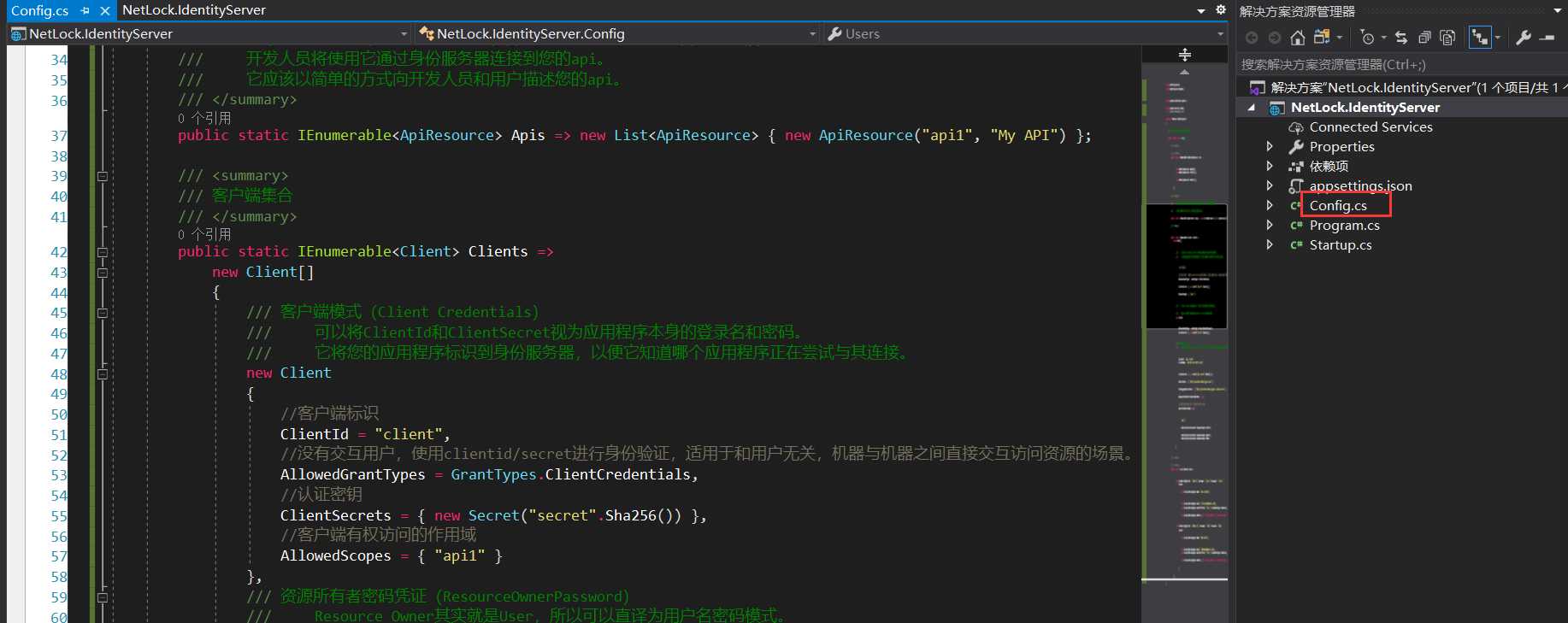Expand the Program.cs node arrow
The height and width of the screenshot is (623, 1568).
point(1270,226)
